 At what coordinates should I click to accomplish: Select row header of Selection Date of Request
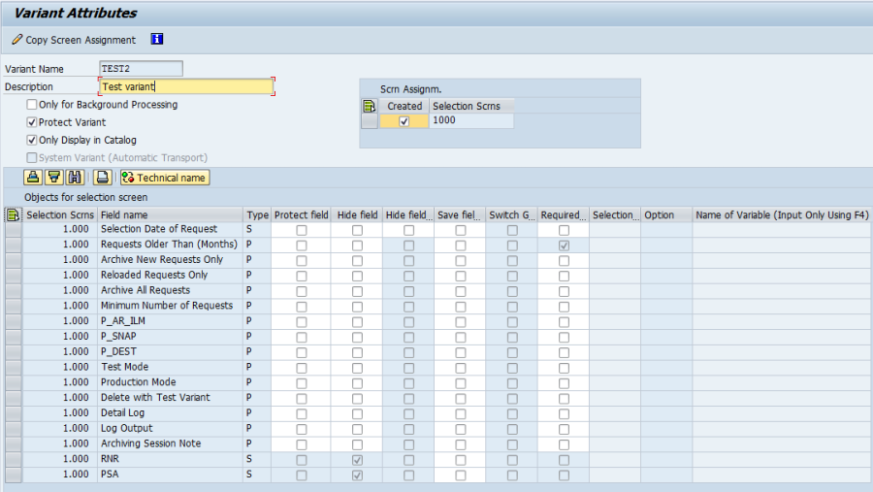[x=13, y=229]
